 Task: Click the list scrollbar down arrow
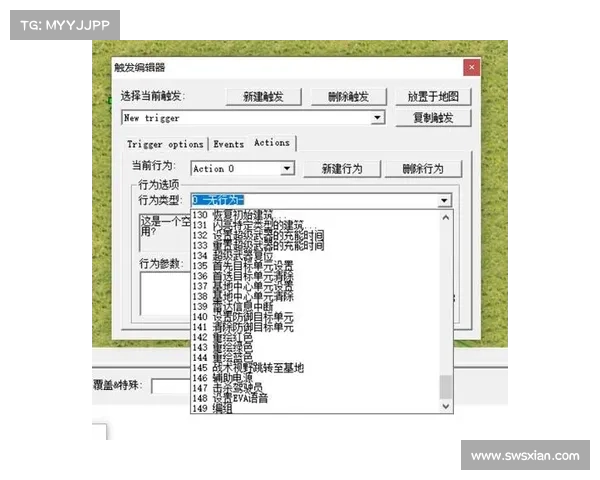[445, 406]
